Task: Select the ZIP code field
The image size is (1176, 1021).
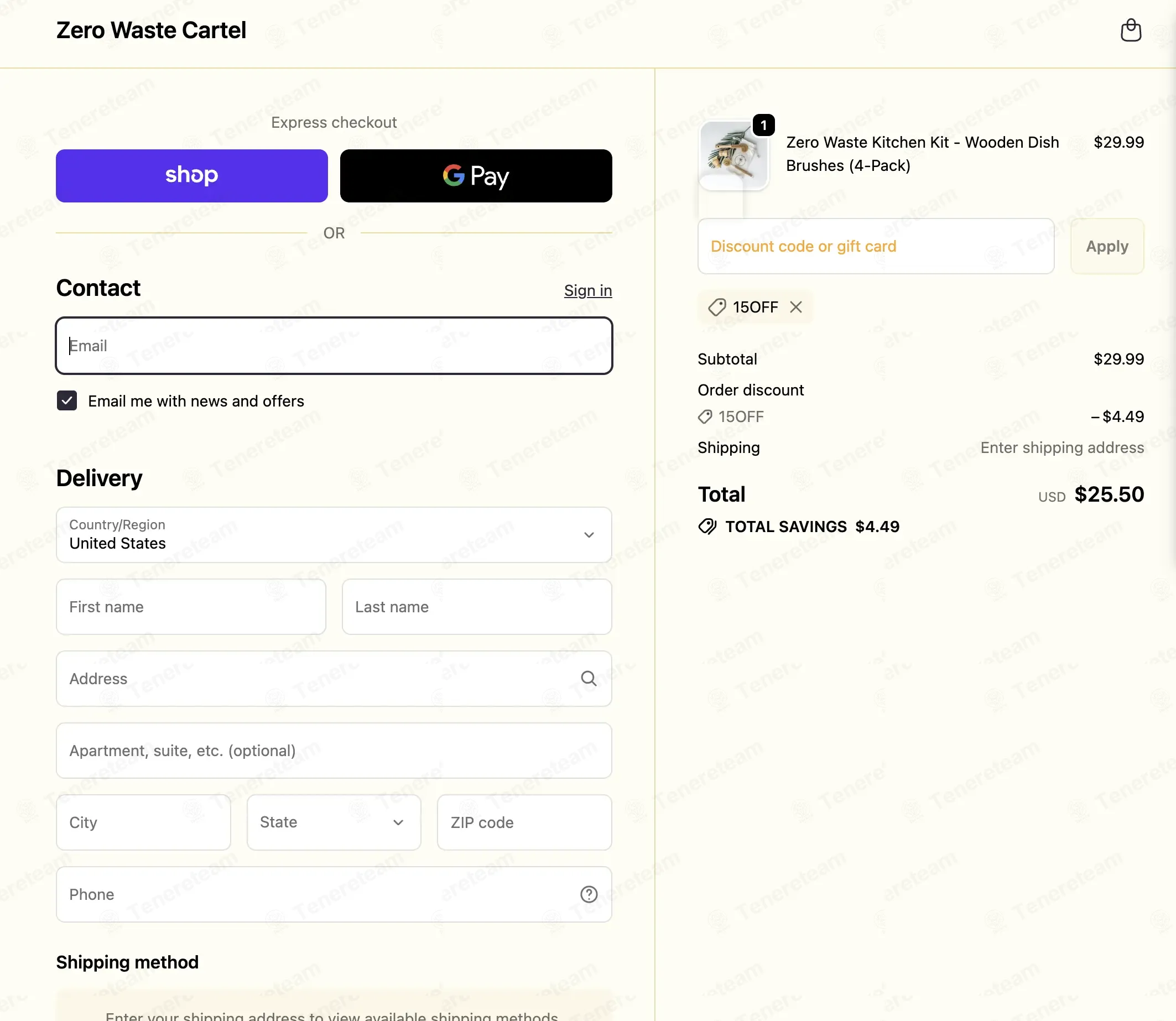Action: pos(524,822)
